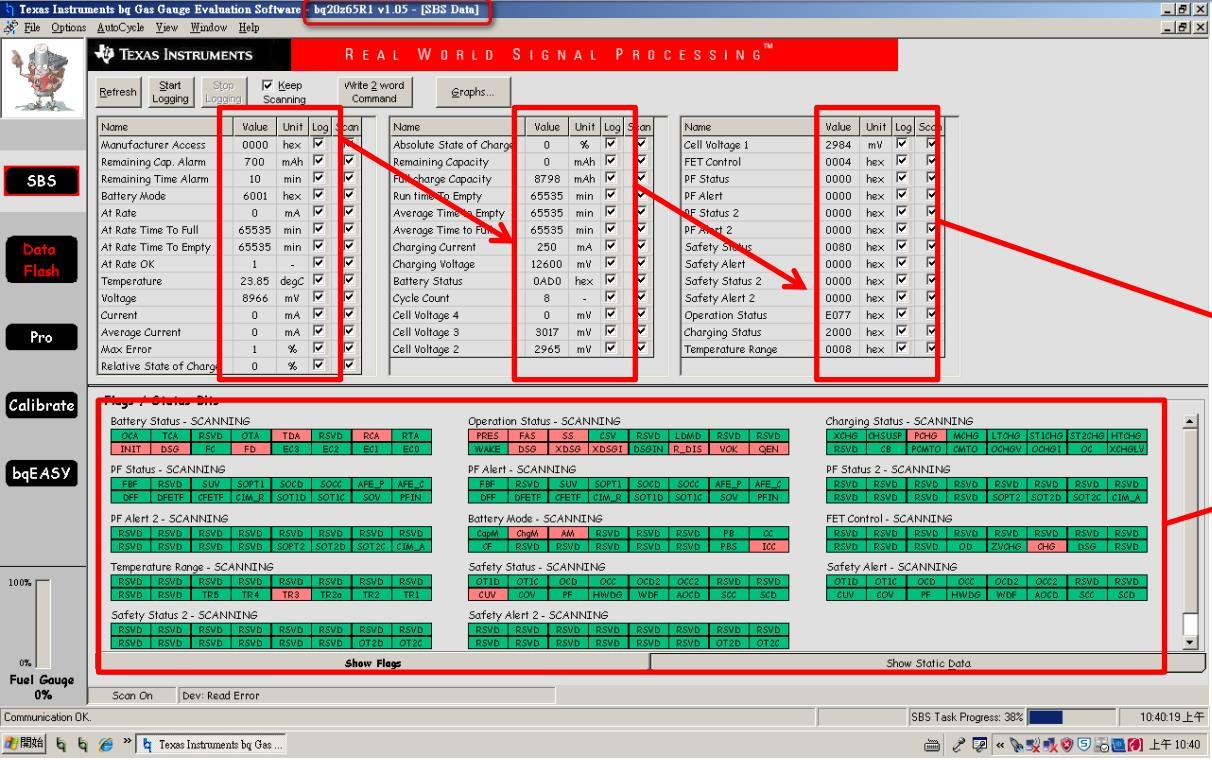Toggle Log checkbox for Manufacturer Access
Image resolution: width=1212 pixels, height=760 pixels.
[319, 144]
